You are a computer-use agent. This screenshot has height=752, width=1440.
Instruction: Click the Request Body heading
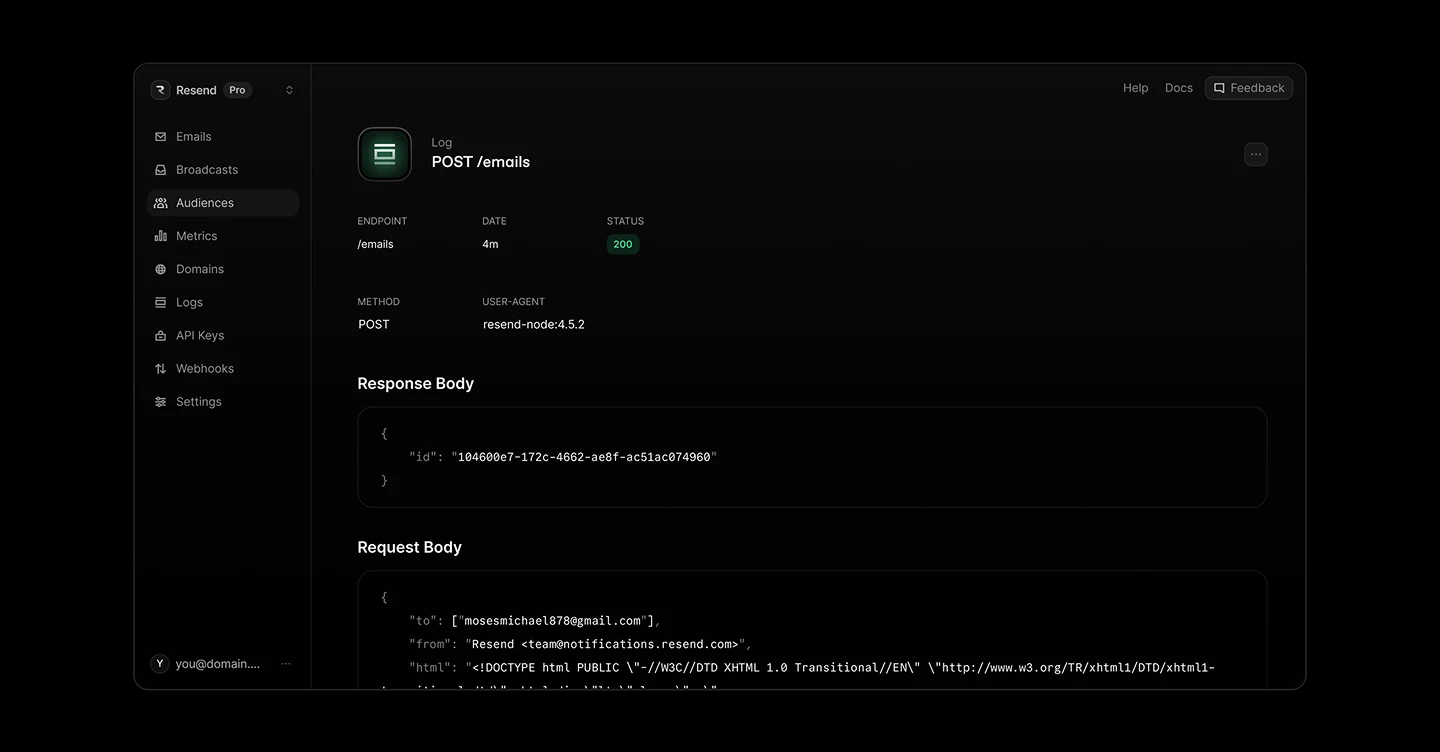(410, 547)
